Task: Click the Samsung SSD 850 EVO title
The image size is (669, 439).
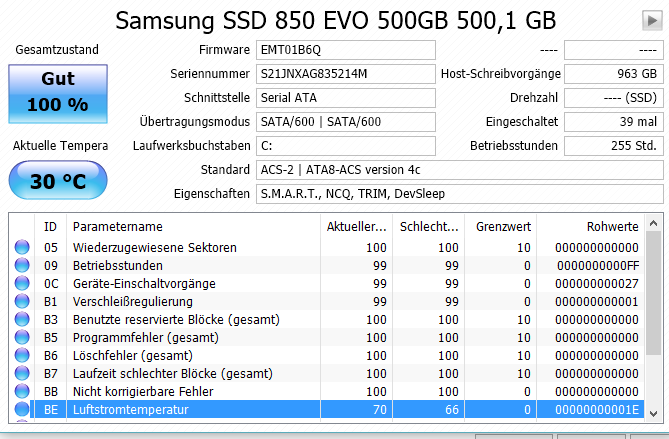Action: (x=336, y=20)
